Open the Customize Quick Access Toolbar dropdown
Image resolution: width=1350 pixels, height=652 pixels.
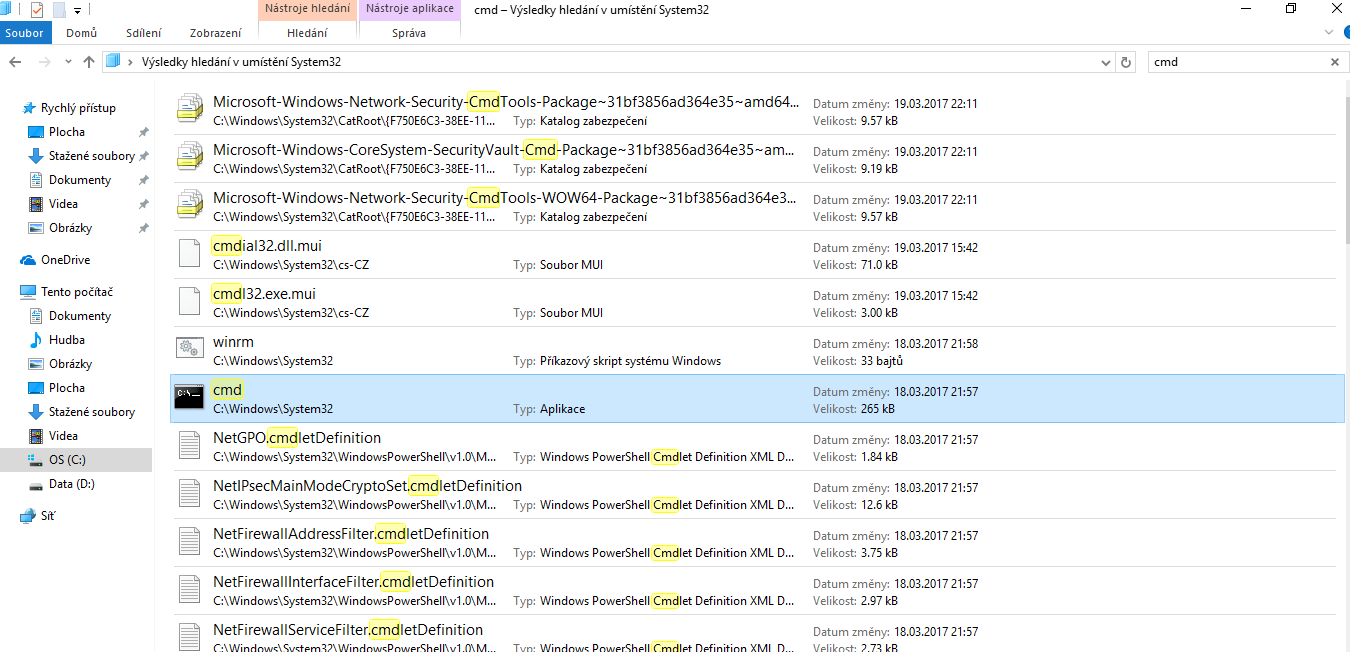(x=79, y=10)
